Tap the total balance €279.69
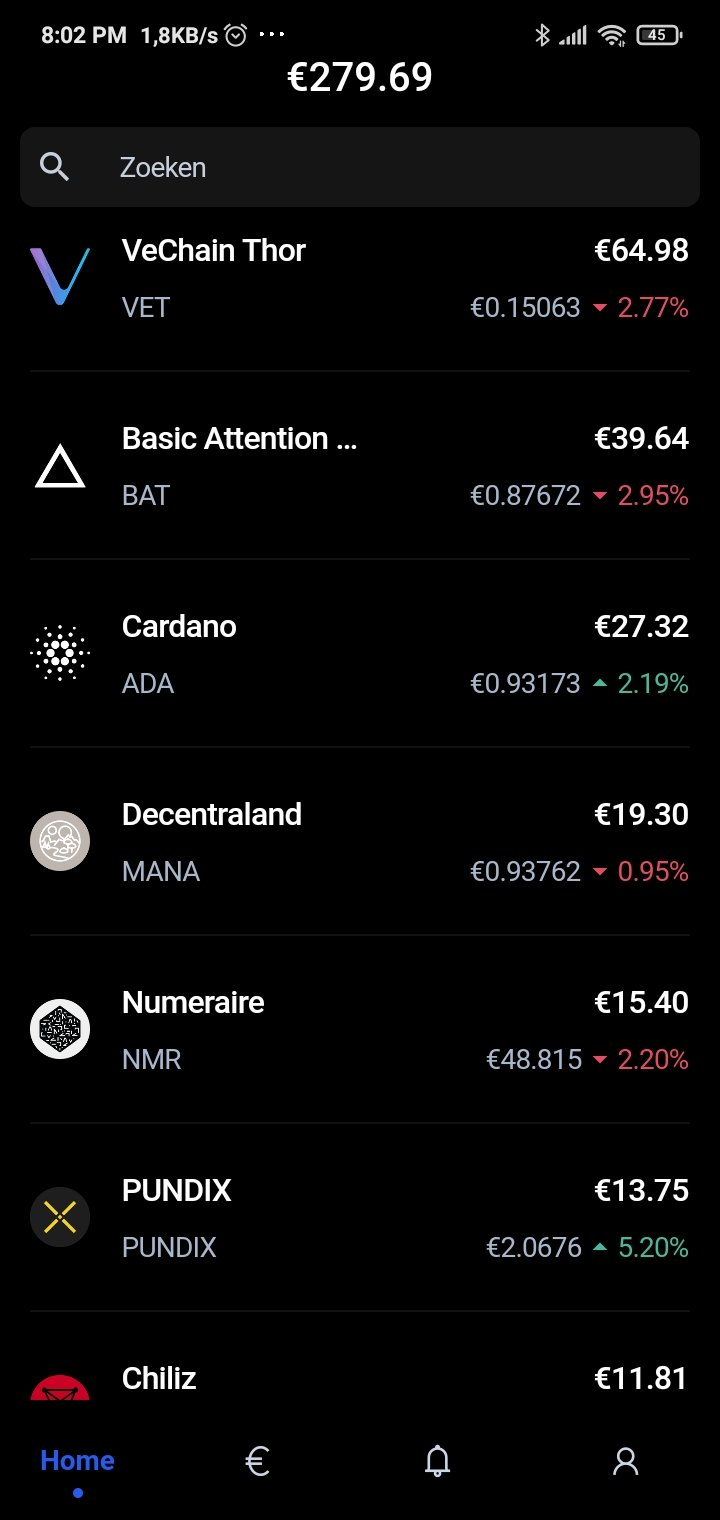 tap(360, 77)
